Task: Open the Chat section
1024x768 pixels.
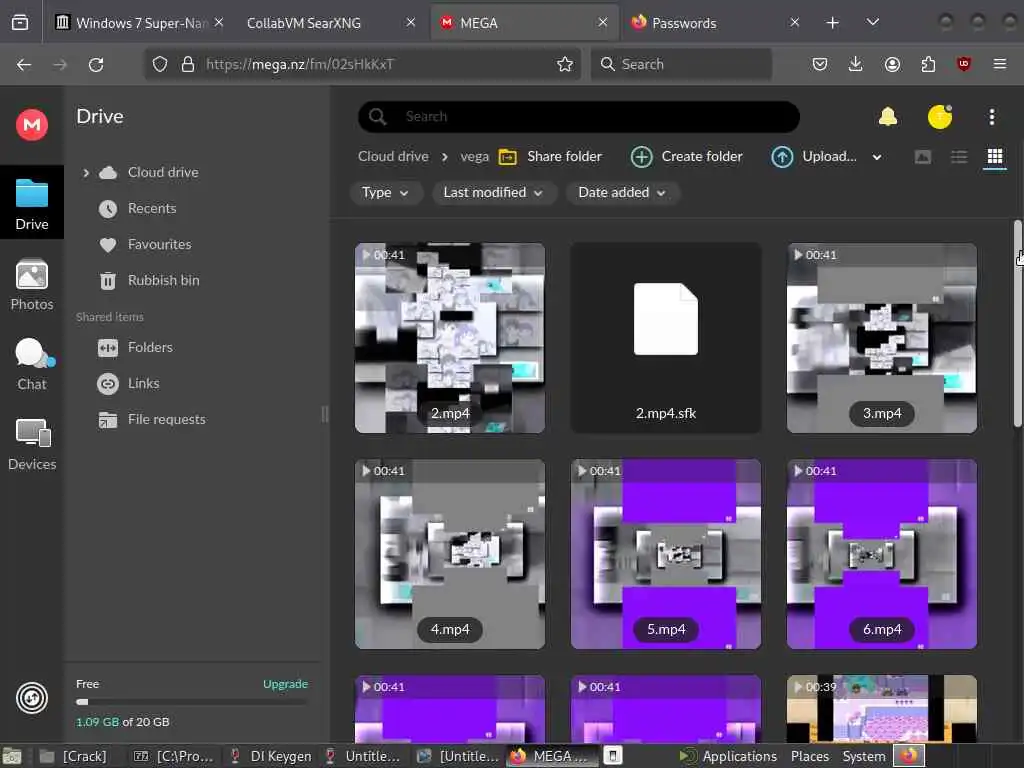Action: (31, 364)
